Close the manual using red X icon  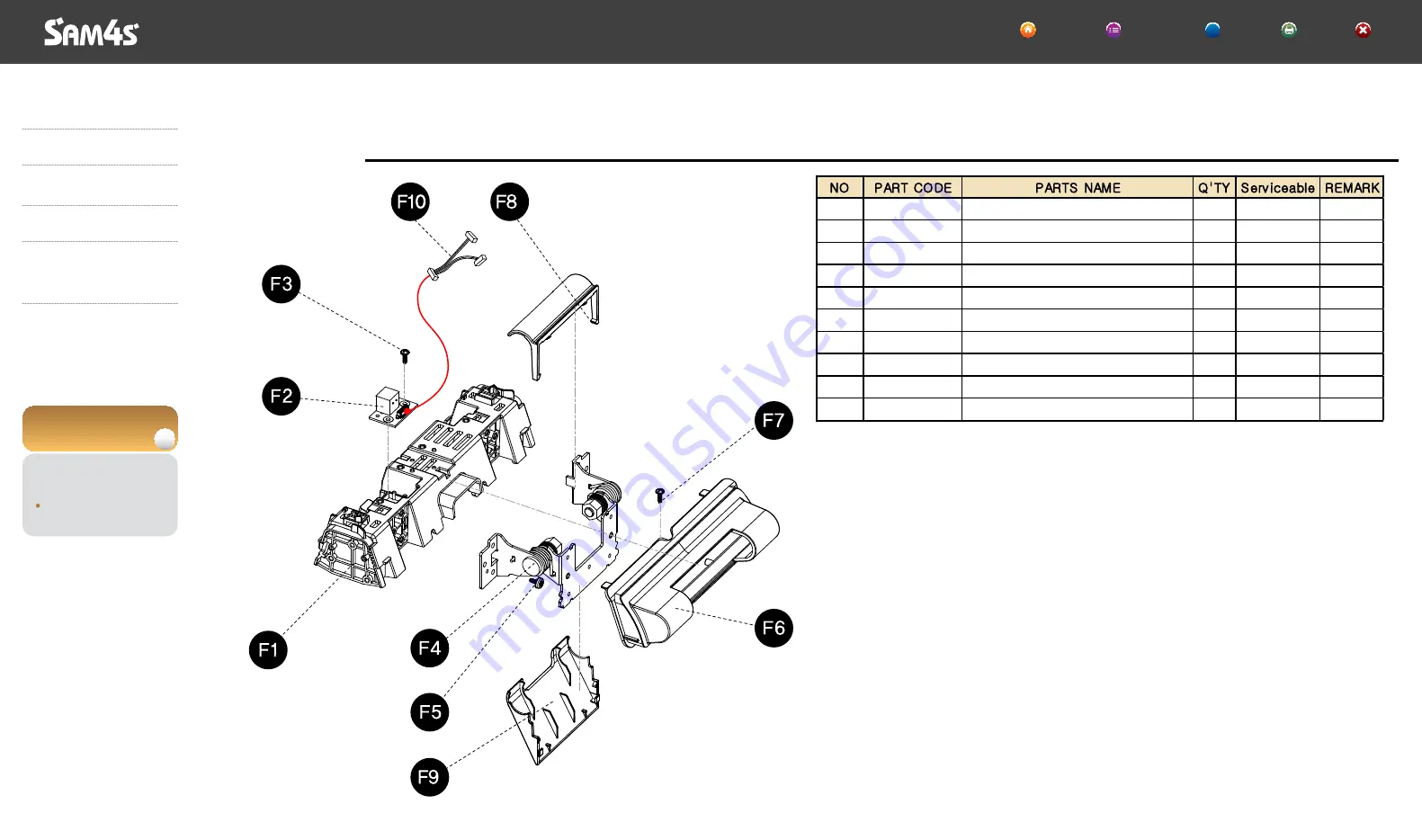coord(1364,30)
